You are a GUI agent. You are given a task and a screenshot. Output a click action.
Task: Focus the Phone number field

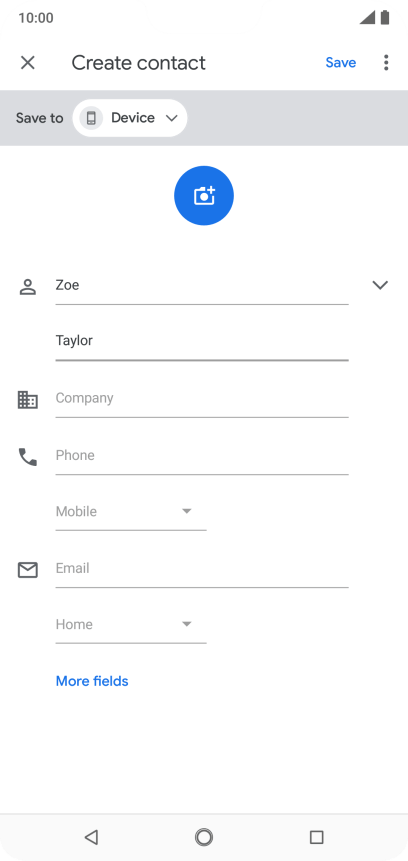coord(202,456)
